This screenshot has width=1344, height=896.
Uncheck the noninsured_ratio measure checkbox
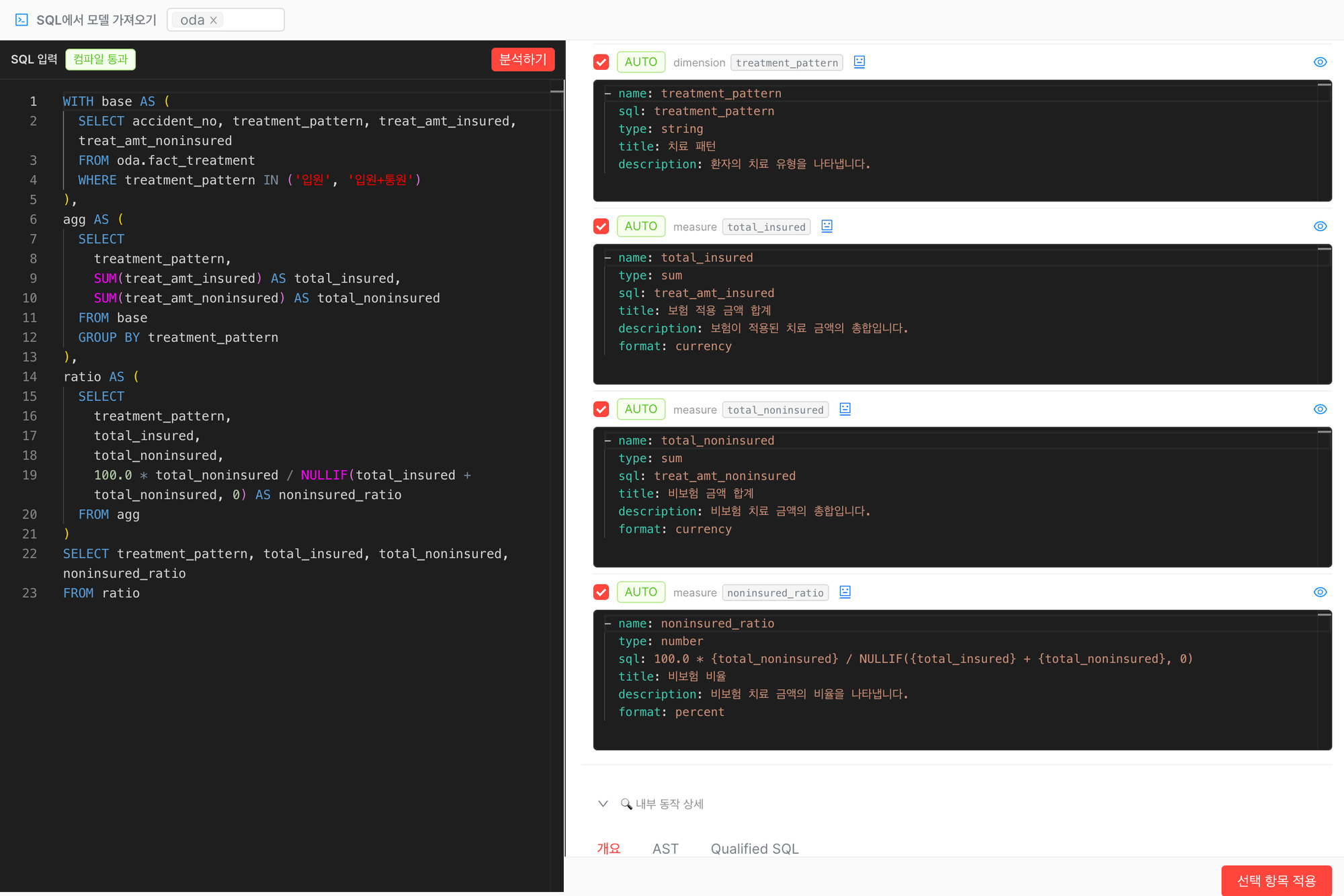pos(601,592)
